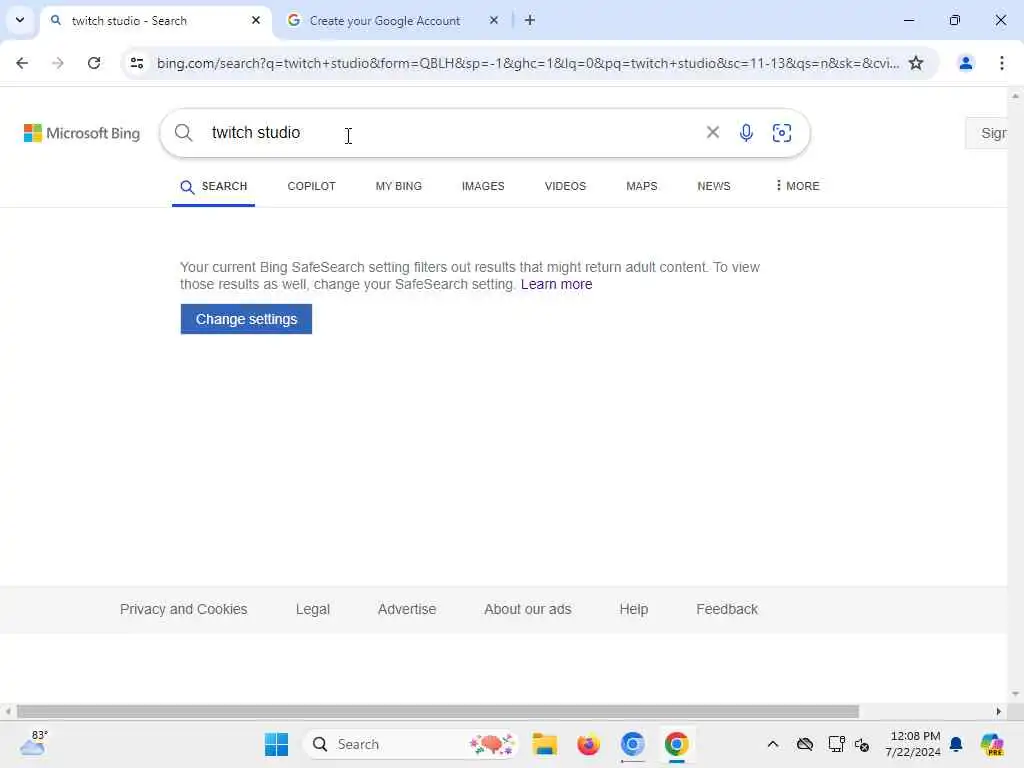The height and width of the screenshot is (768, 1024).
Task: Open a new tab with plus button
Action: click(530, 20)
